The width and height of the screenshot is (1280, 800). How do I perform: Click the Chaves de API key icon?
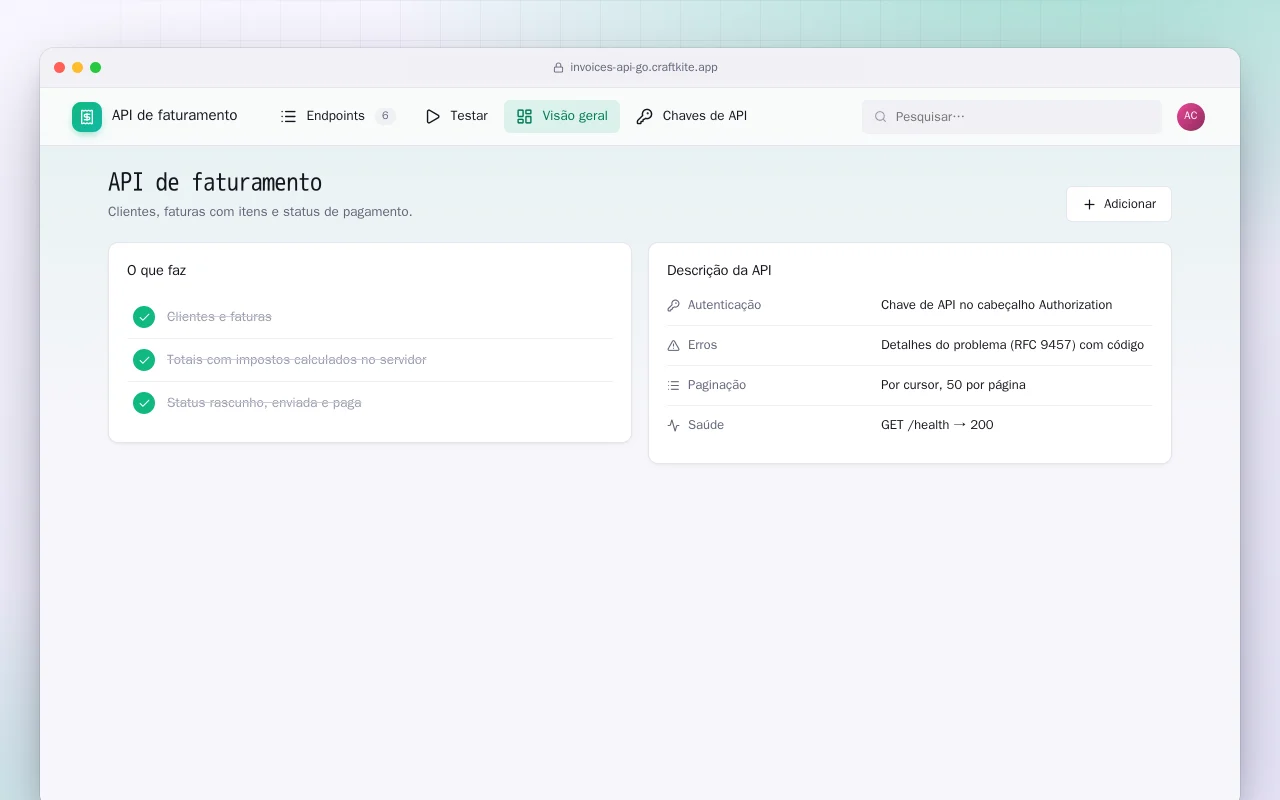coord(645,116)
